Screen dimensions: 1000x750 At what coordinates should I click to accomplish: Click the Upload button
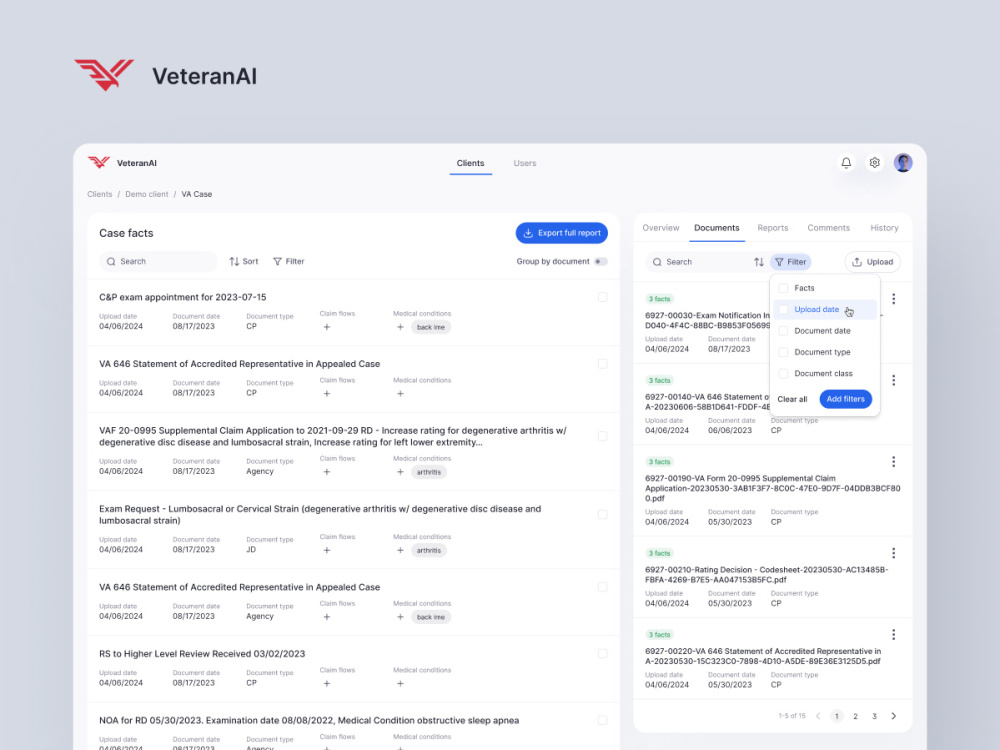pyautogui.click(x=872, y=261)
